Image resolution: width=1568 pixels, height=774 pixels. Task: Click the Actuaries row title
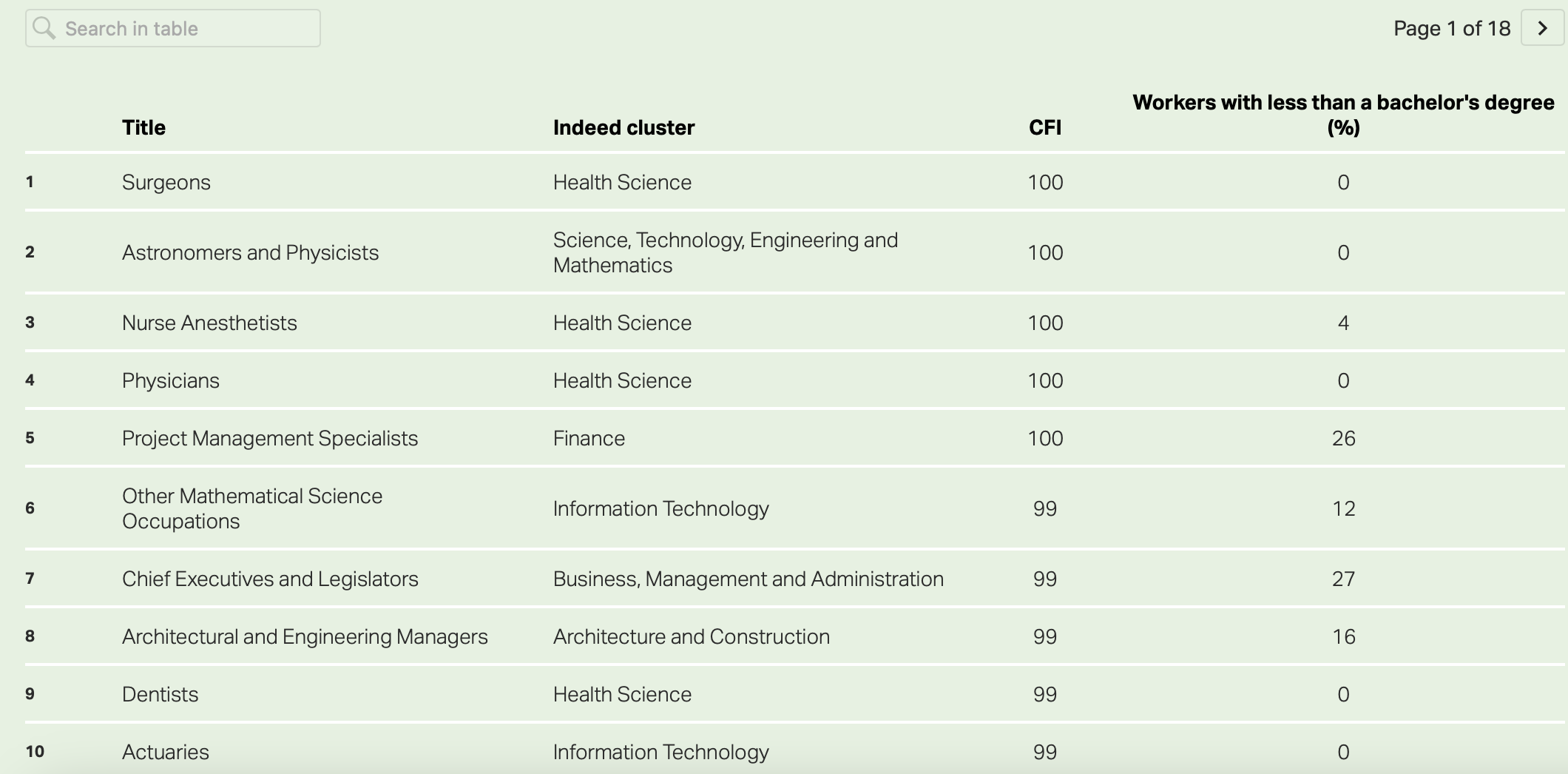[x=166, y=752]
